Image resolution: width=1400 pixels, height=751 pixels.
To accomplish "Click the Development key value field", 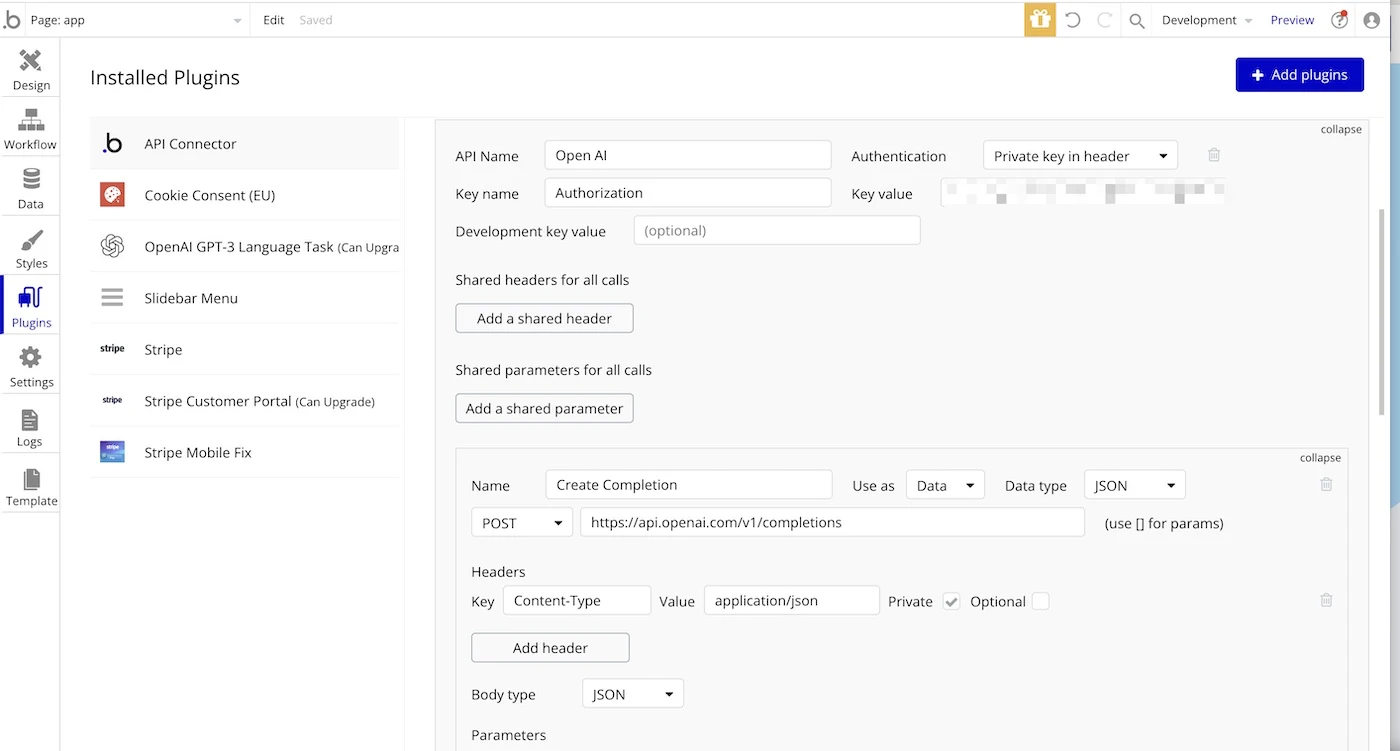I will [x=777, y=230].
